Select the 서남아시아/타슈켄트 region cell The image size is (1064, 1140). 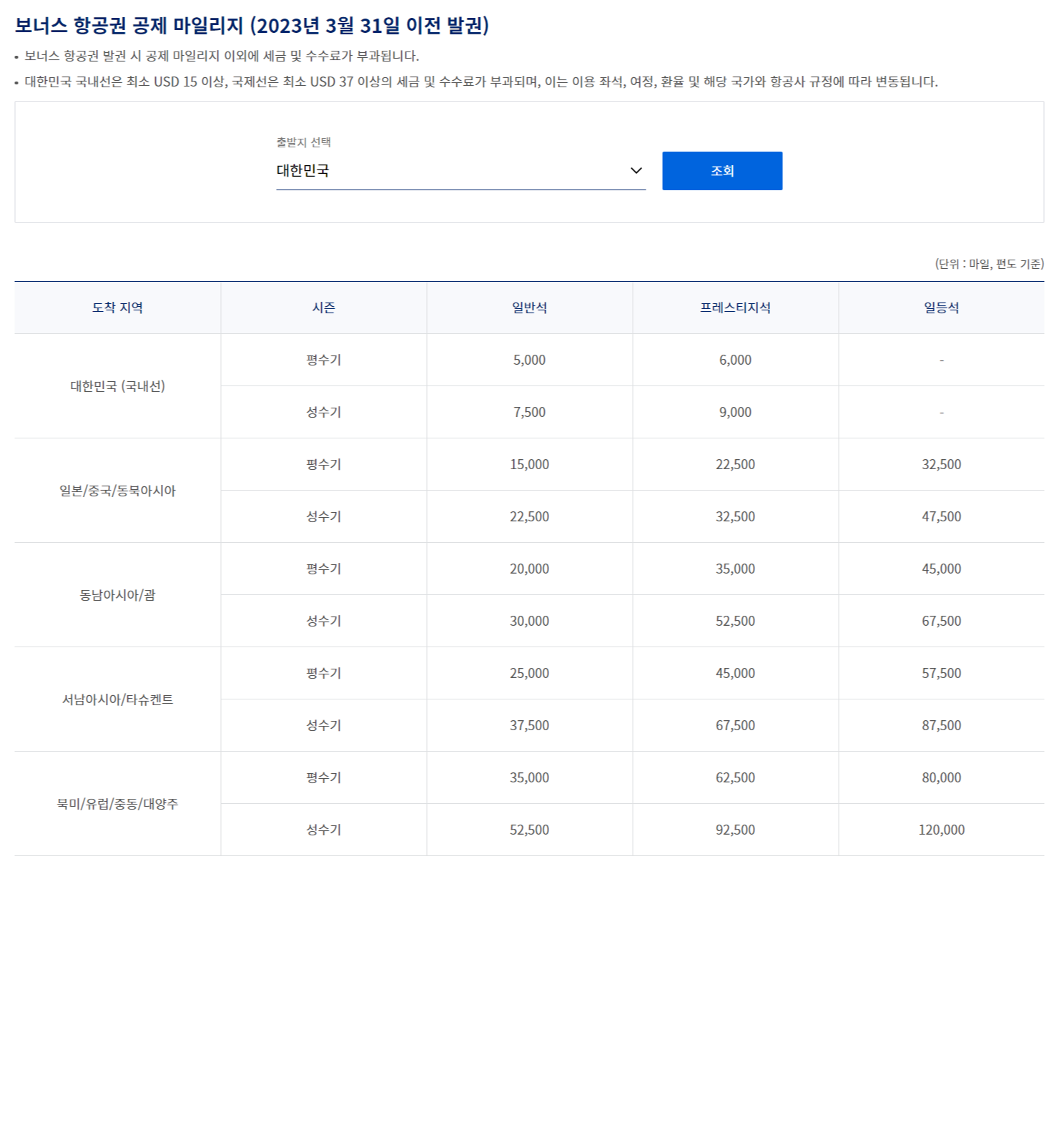(x=117, y=699)
